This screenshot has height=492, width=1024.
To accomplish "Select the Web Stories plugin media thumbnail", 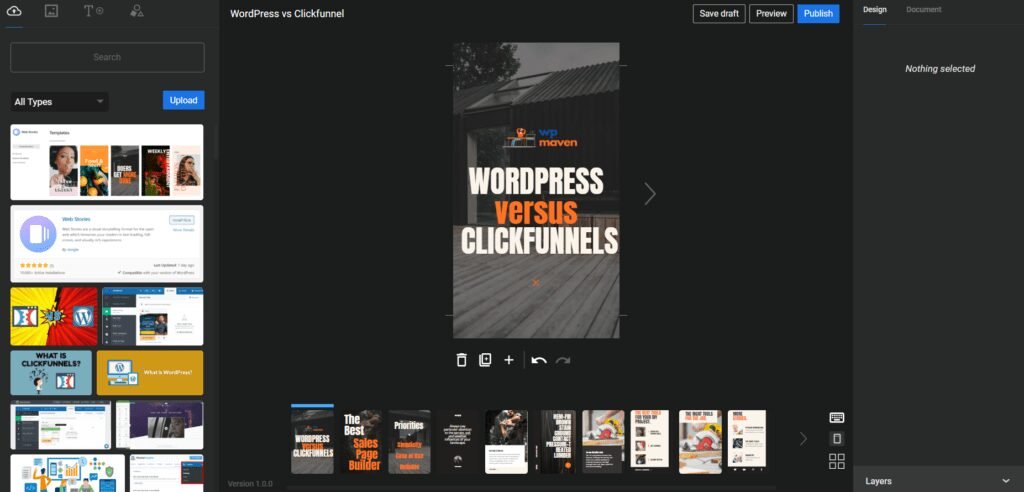I will (107, 244).
